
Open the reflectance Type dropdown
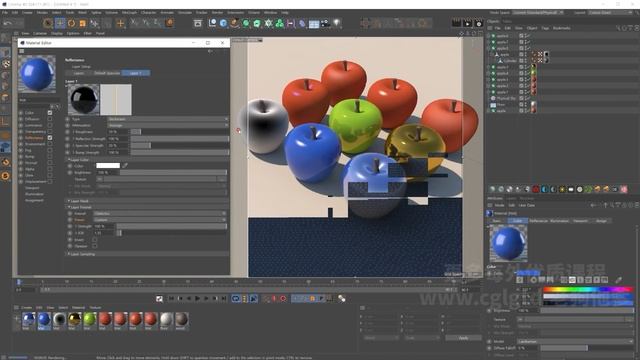(x=167, y=119)
